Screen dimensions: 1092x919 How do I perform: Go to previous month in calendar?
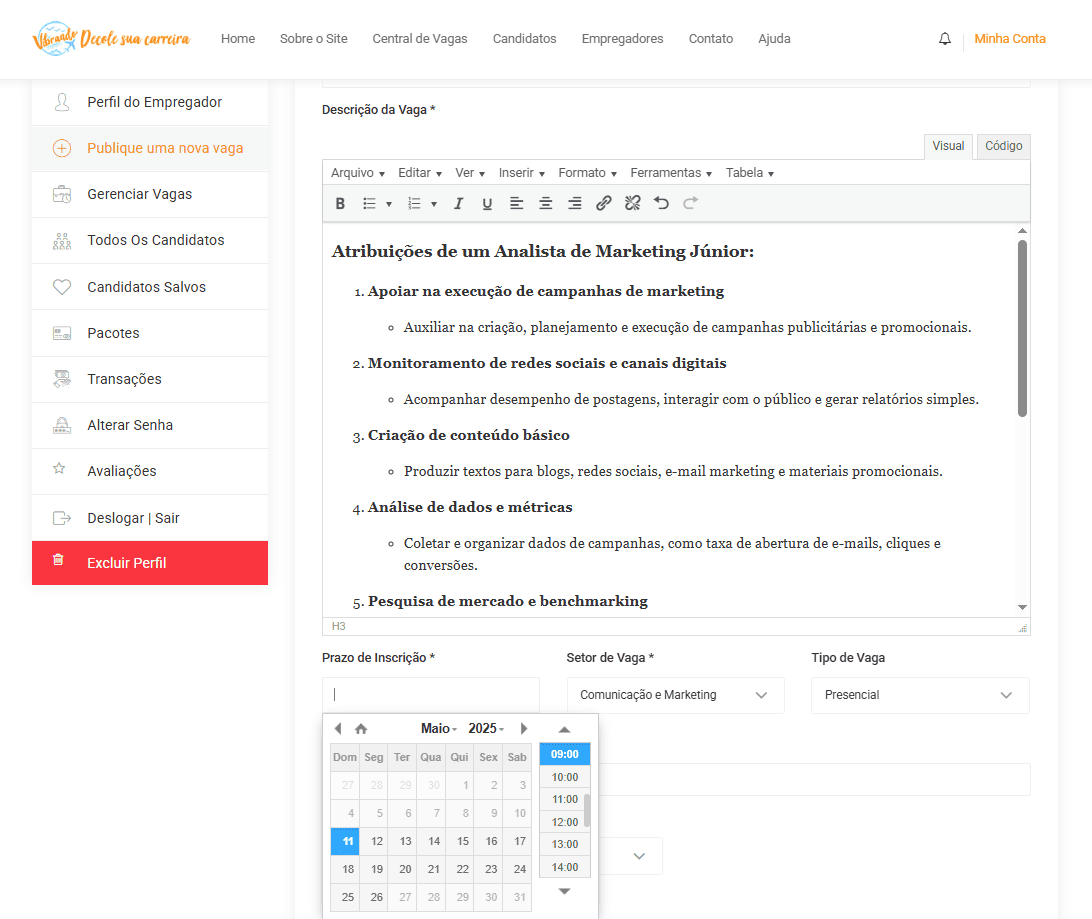pyautogui.click(x=338, y=728)
